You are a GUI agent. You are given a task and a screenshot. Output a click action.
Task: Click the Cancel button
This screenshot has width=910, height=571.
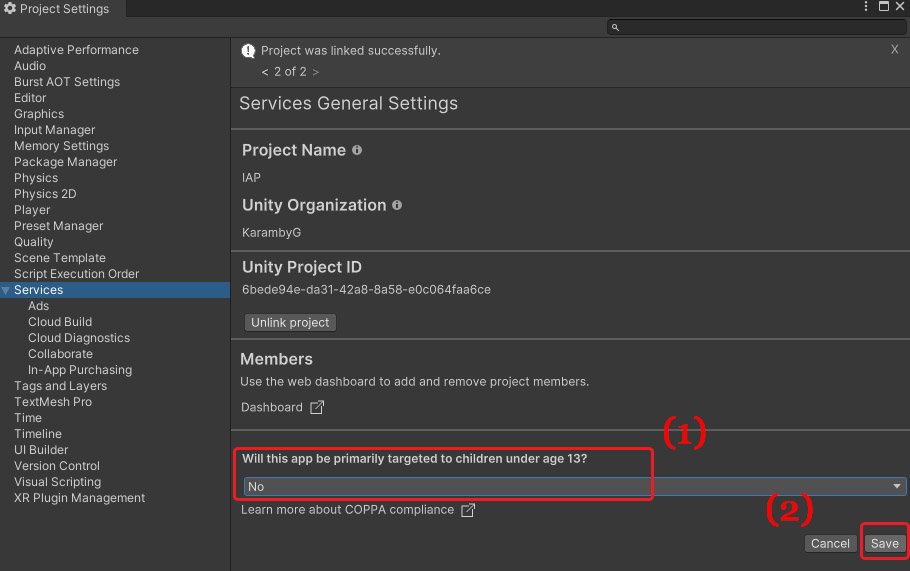click(830, 544)
